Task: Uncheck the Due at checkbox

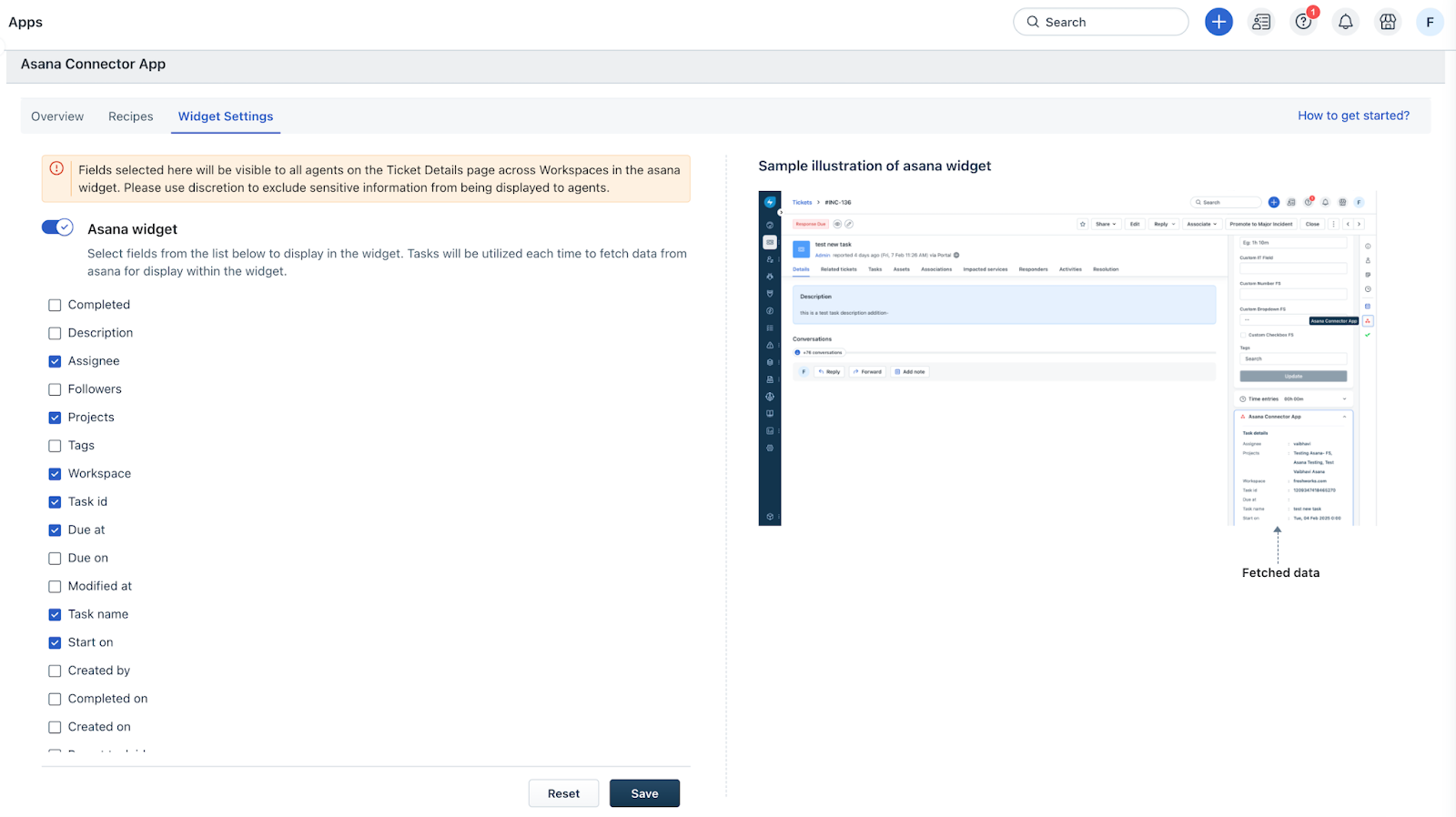Action: [x=55, y=531]
